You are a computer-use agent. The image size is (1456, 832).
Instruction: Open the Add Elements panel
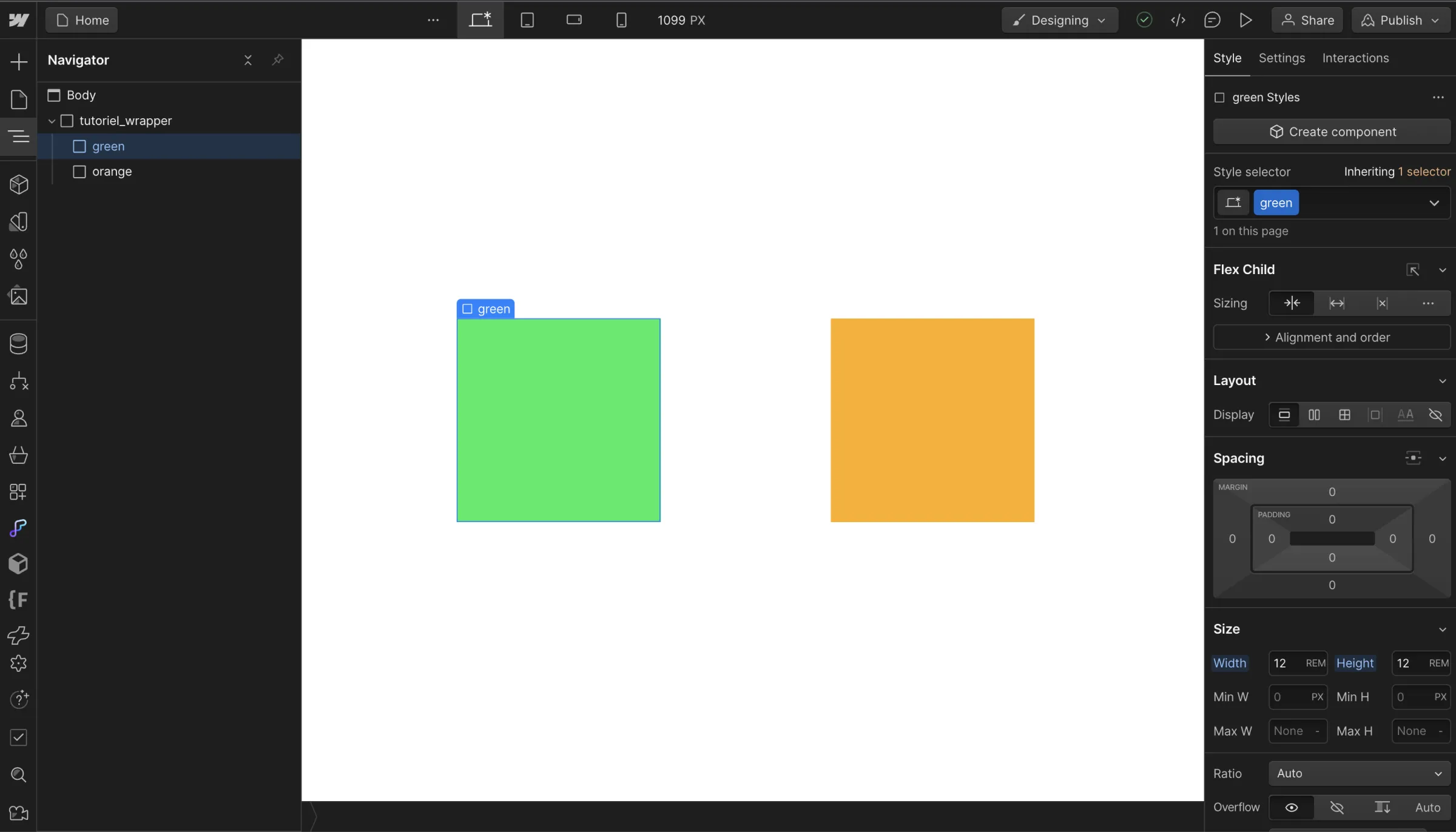(x=19, y=61)
